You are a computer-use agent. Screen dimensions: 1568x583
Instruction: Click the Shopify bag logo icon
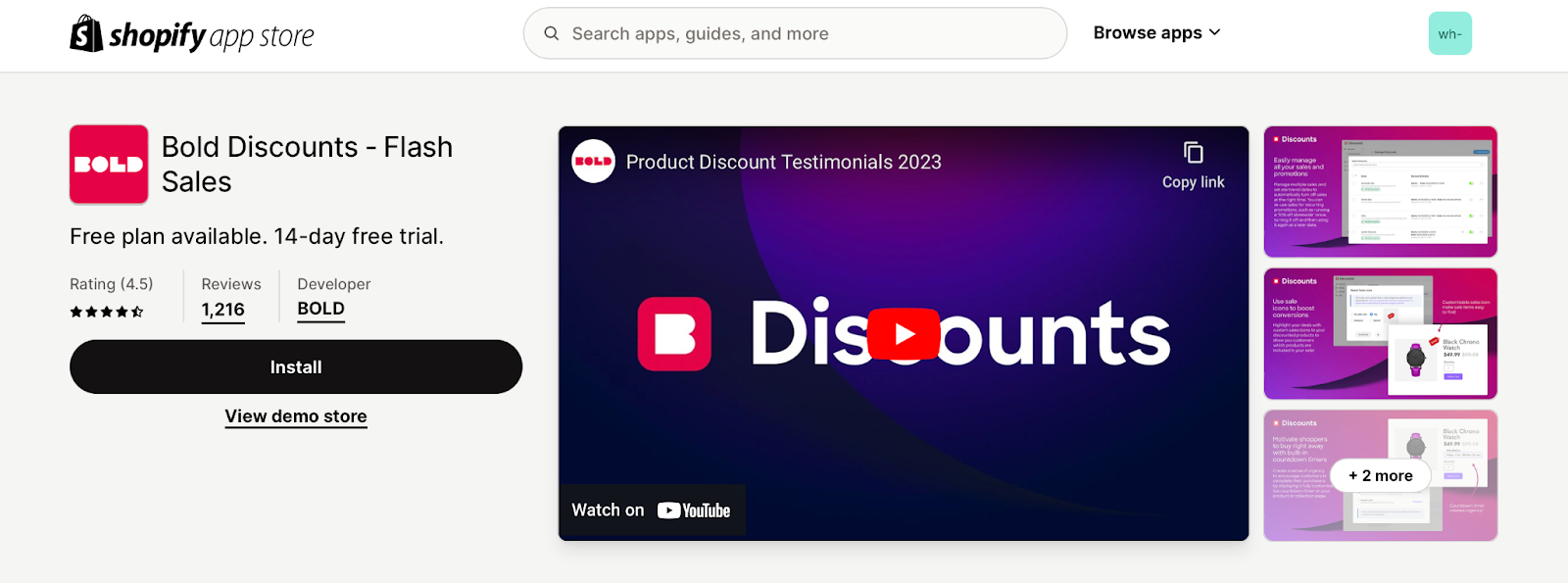[x=86, y=34]
